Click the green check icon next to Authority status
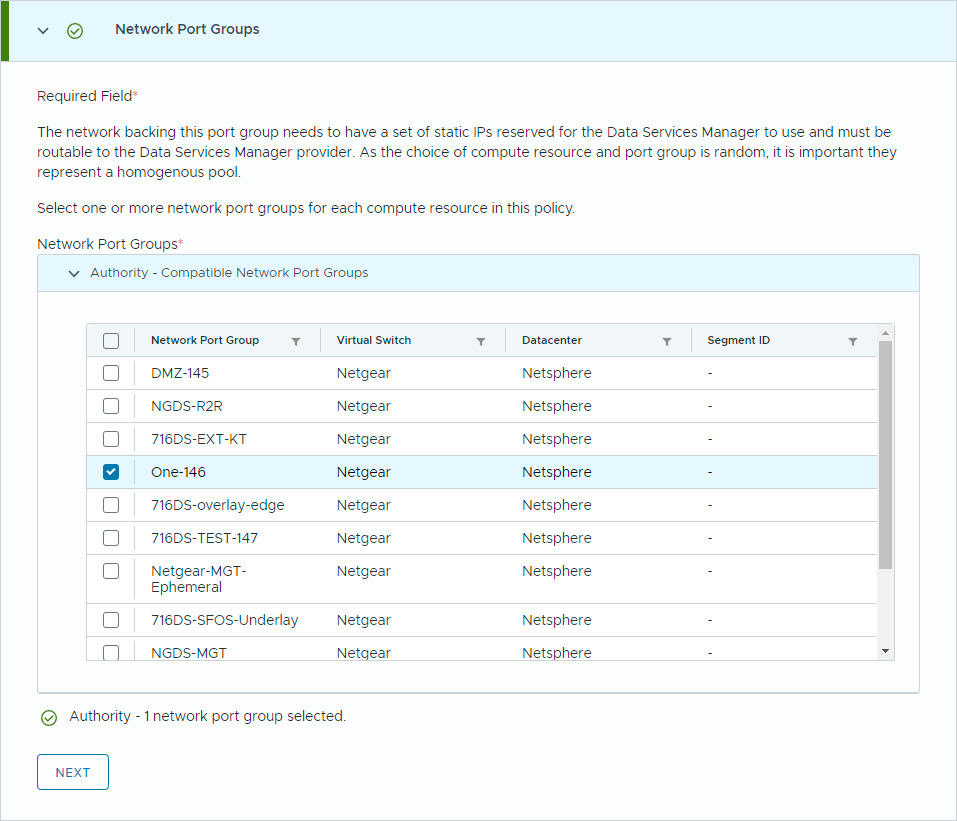This screenshot has width=957, height=821. (49, 718)
